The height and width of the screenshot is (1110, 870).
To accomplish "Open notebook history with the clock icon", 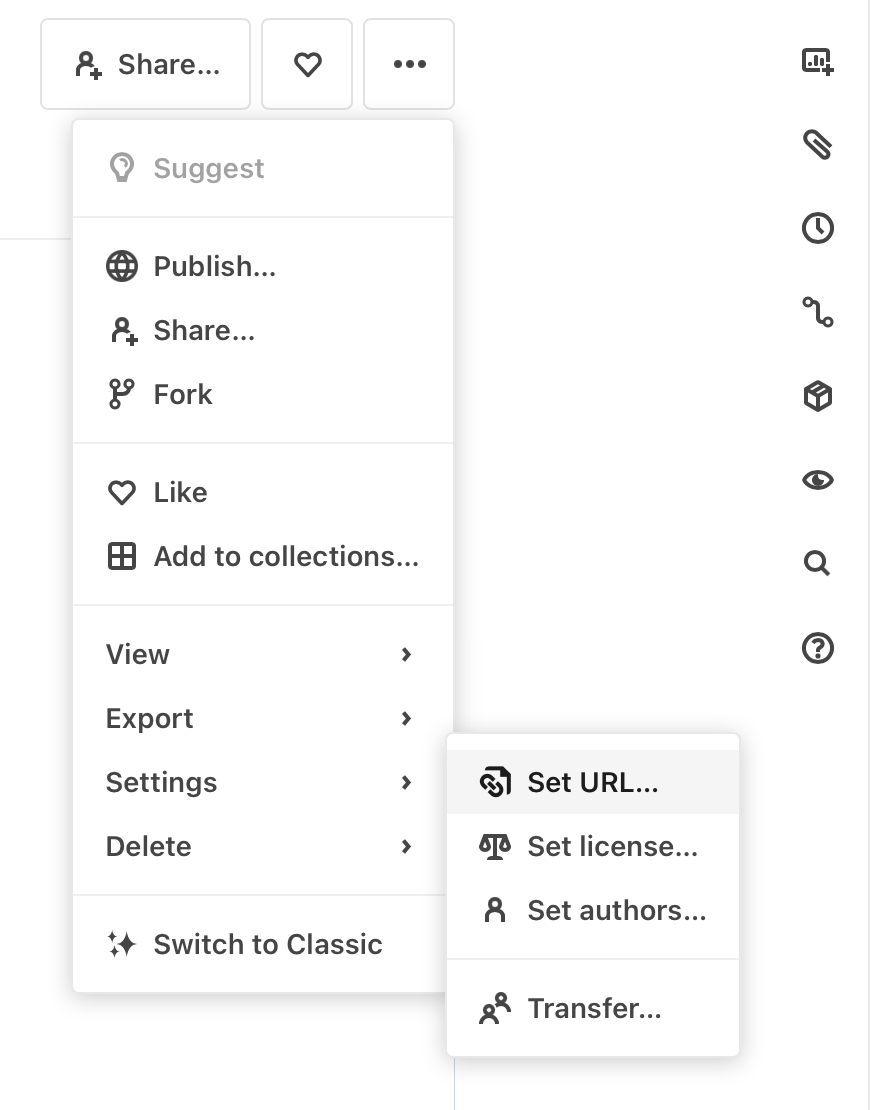I will pos(817,228).
